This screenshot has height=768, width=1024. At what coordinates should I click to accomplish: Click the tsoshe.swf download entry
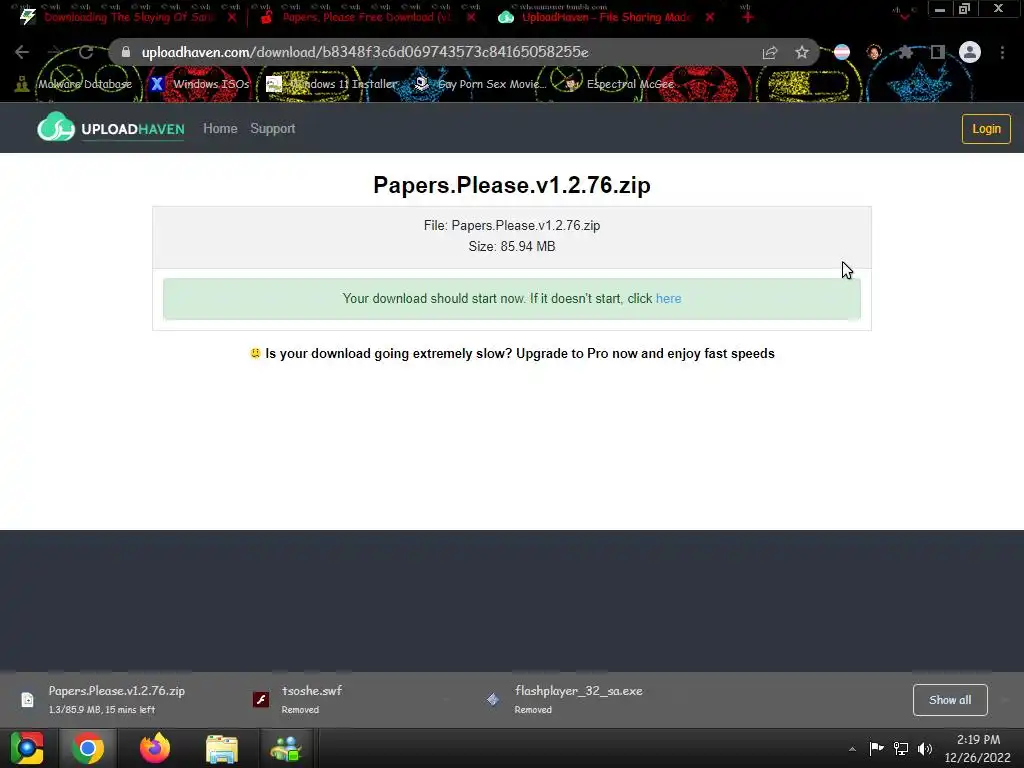(x=312, y=699)
